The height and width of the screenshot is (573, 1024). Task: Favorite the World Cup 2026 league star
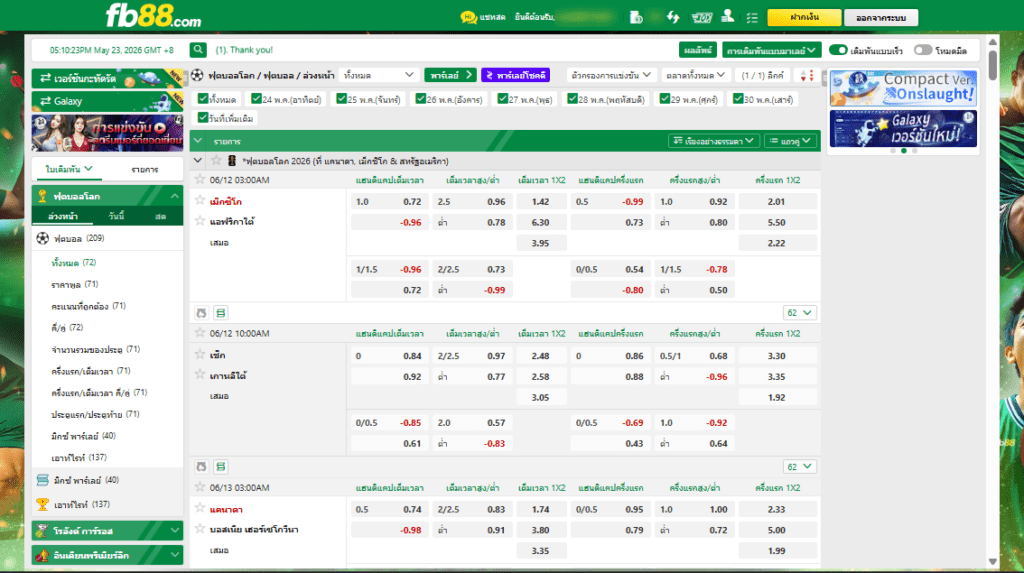(x=216, y=161)
